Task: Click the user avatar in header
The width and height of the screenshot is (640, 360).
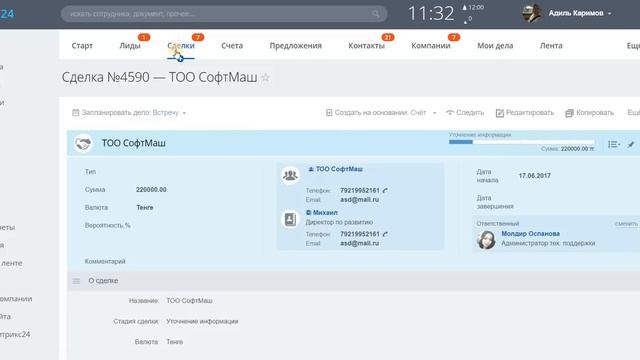Action: 531,13
